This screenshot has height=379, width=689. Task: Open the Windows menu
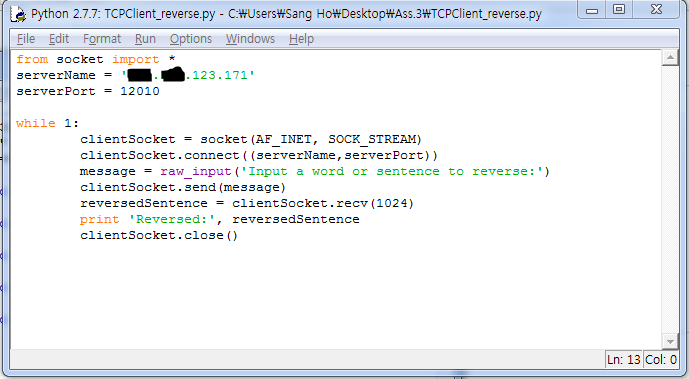point(250,39)
